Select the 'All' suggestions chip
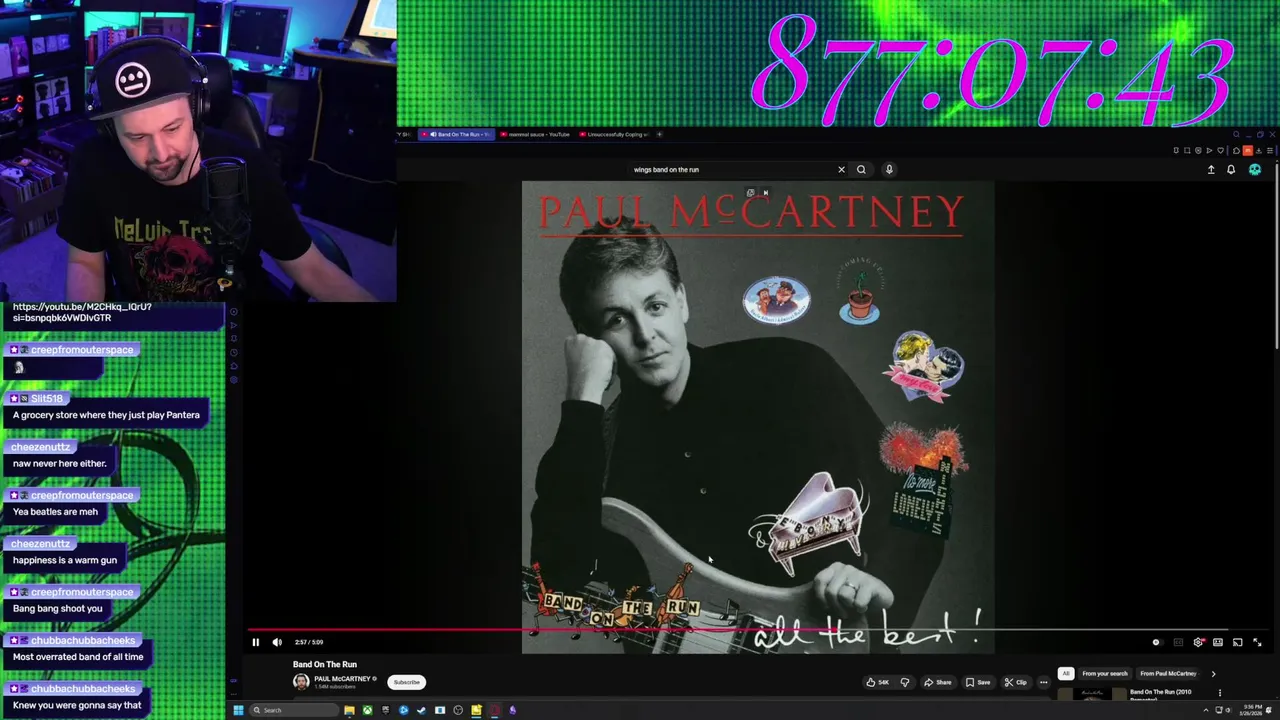Viewport: 1280px width, 720px height. coord(1066,673)
